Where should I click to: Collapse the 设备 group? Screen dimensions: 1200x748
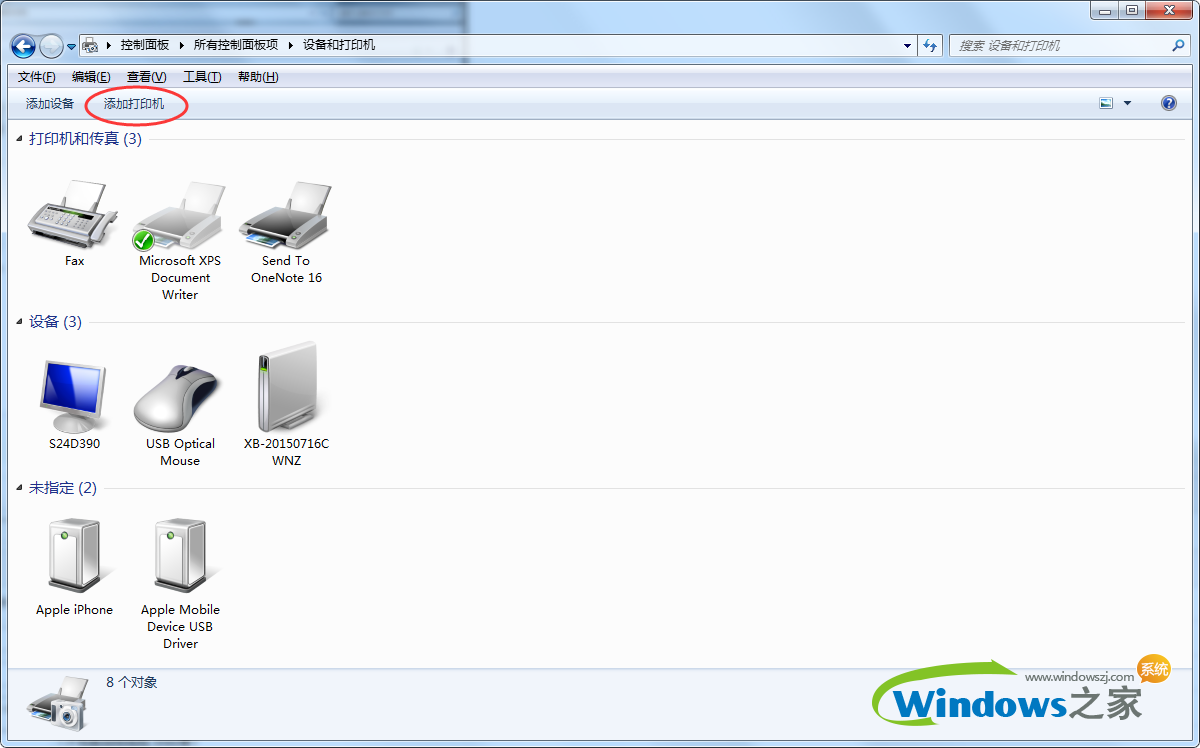click(20, 322)
